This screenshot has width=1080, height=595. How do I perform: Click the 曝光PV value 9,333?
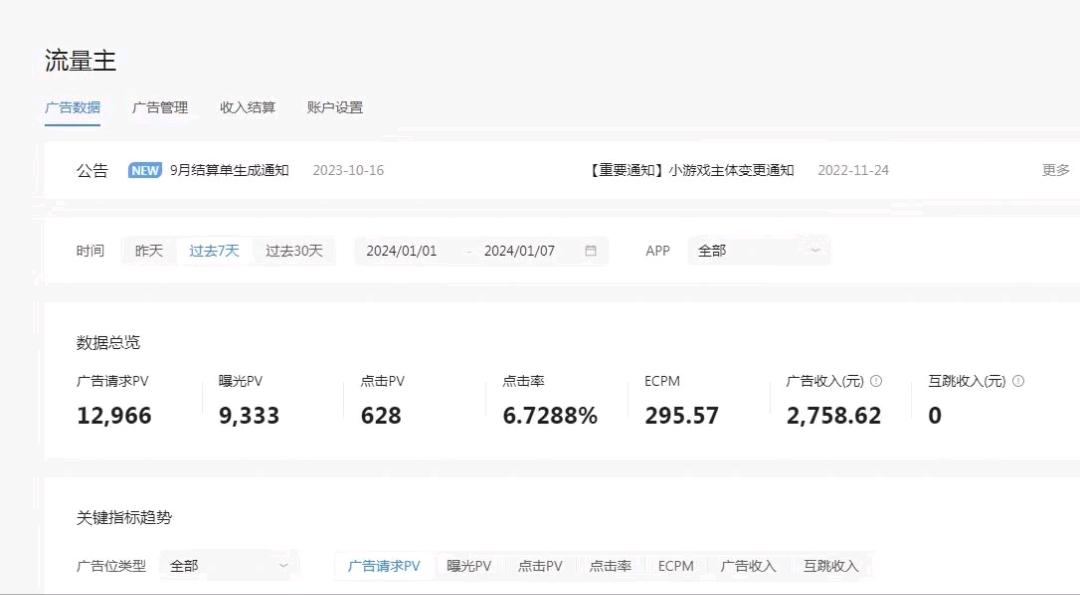click(249, 416)
